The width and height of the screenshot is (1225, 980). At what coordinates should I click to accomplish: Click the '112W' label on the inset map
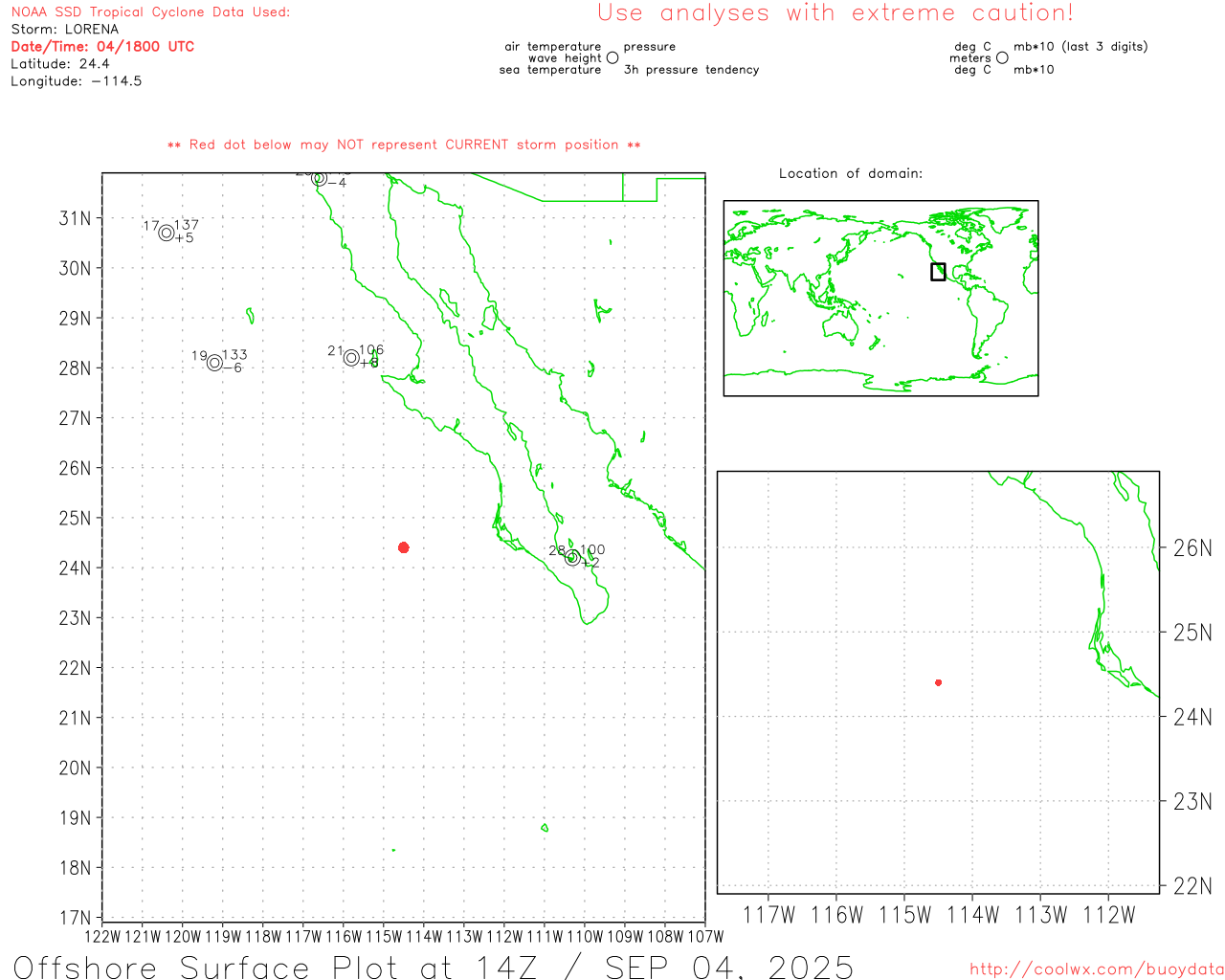click(1109, 915)
